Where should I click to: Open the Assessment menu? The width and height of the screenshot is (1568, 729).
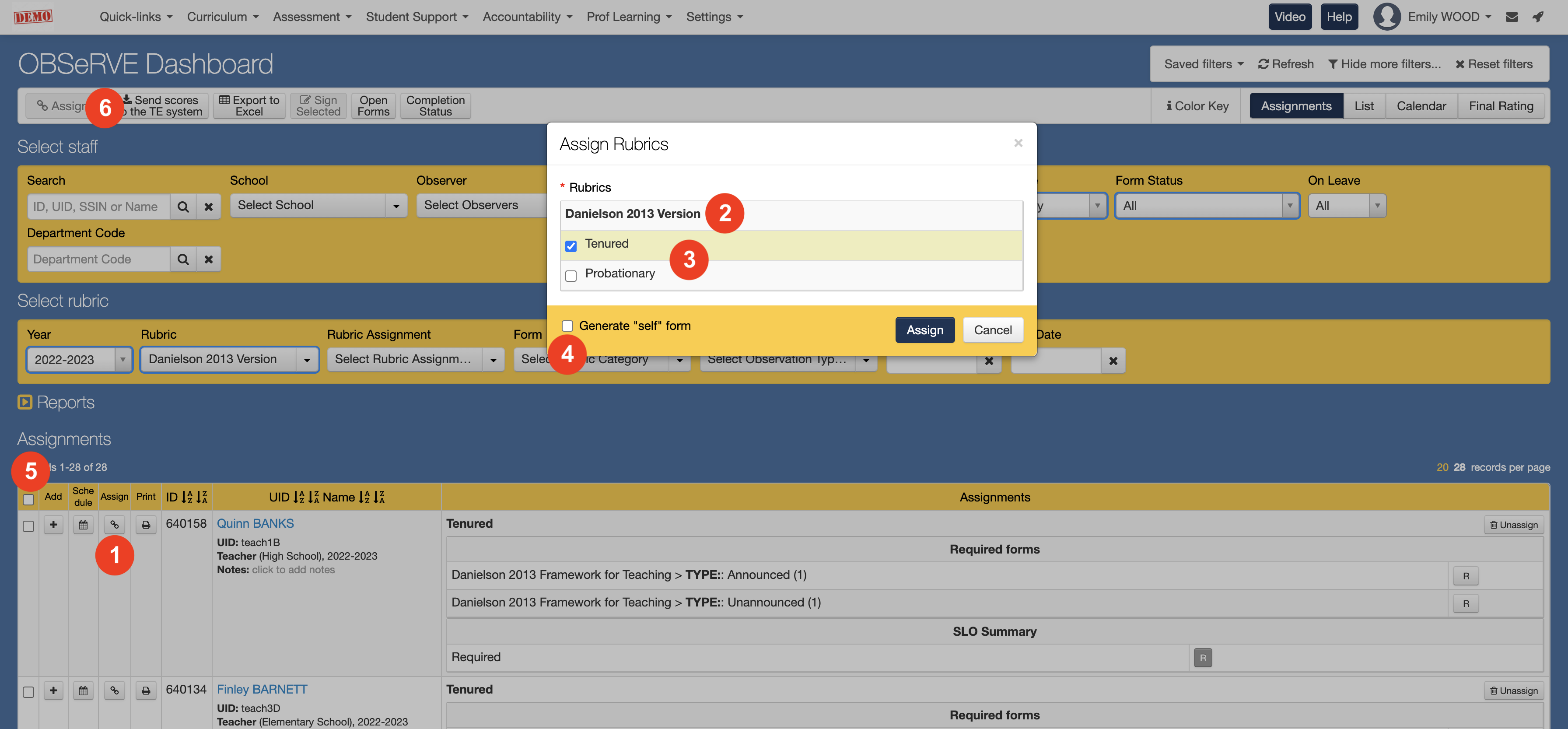click(311, 17)
